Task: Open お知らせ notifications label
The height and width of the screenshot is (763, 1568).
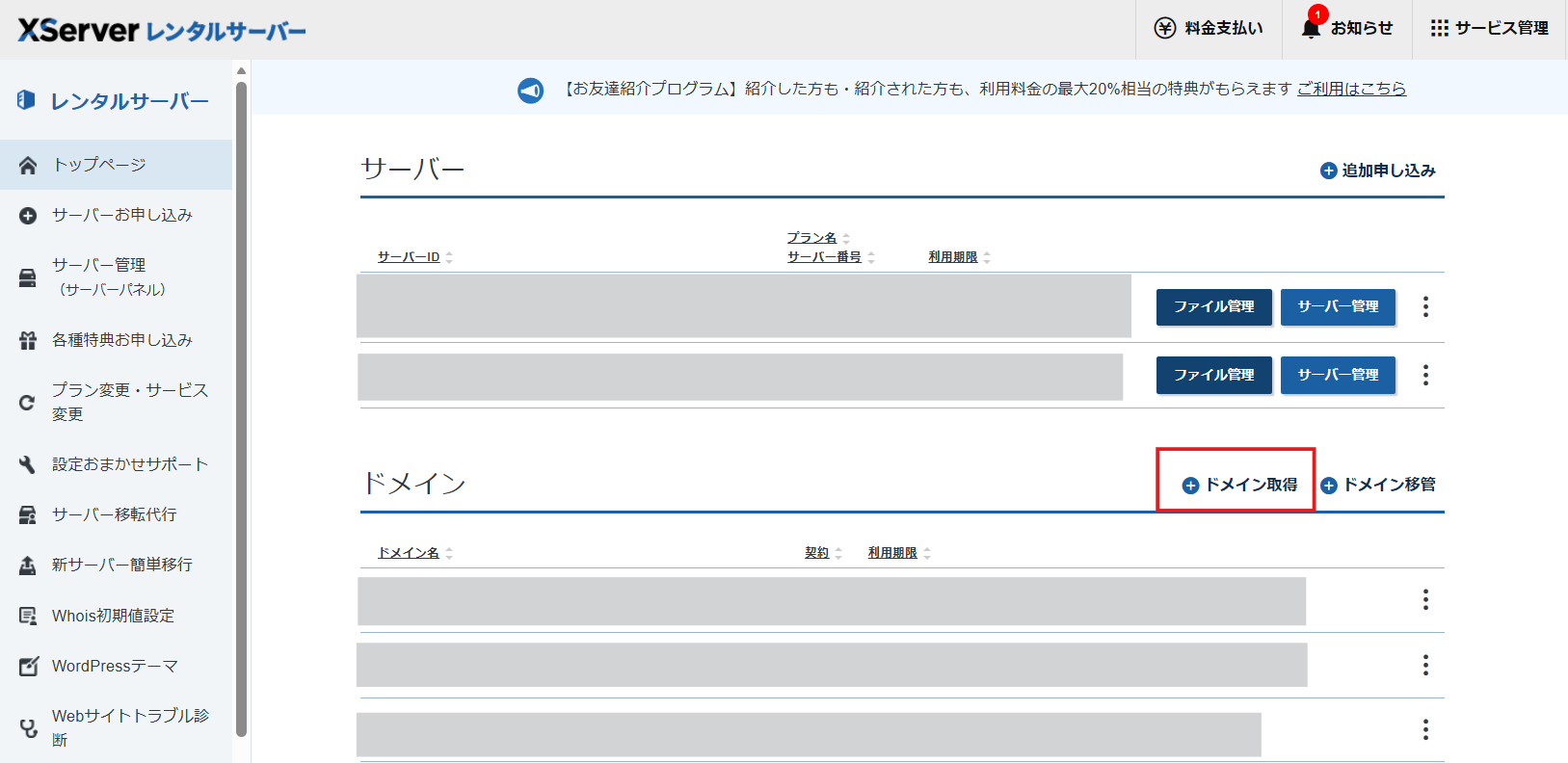Action: pos(1362,28)
